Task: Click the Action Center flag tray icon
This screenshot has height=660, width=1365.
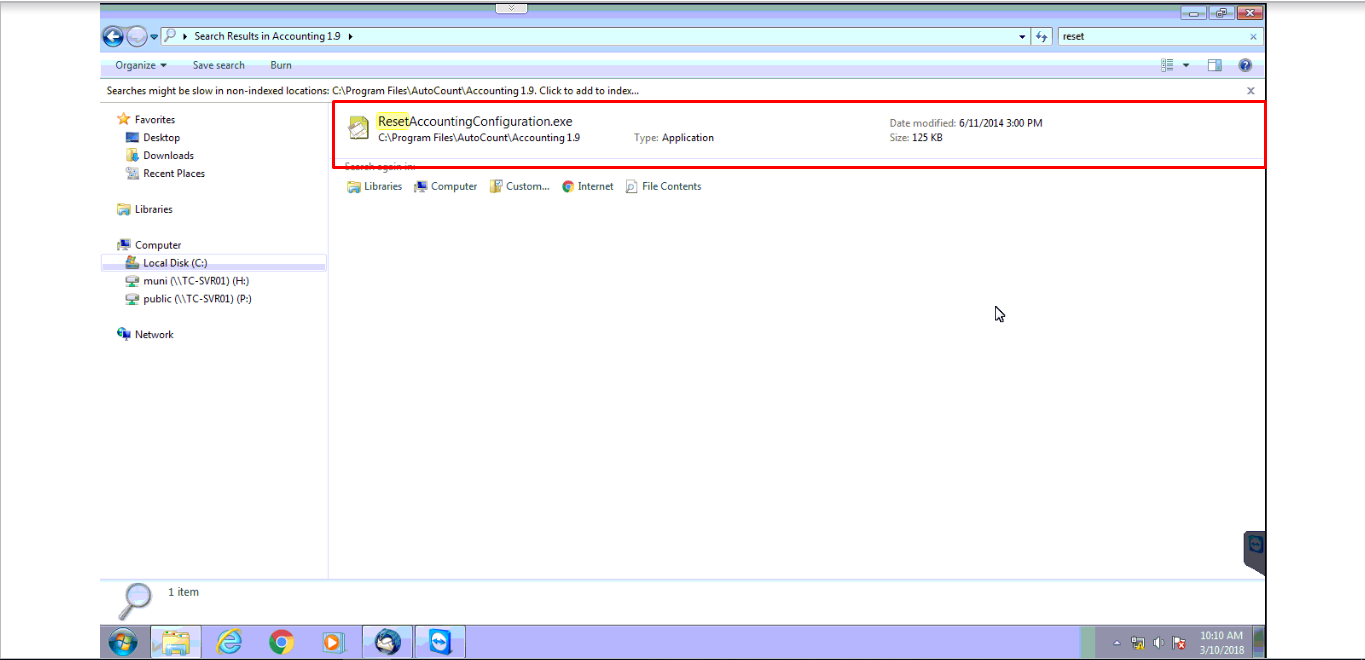Action: coord(1179,643)
